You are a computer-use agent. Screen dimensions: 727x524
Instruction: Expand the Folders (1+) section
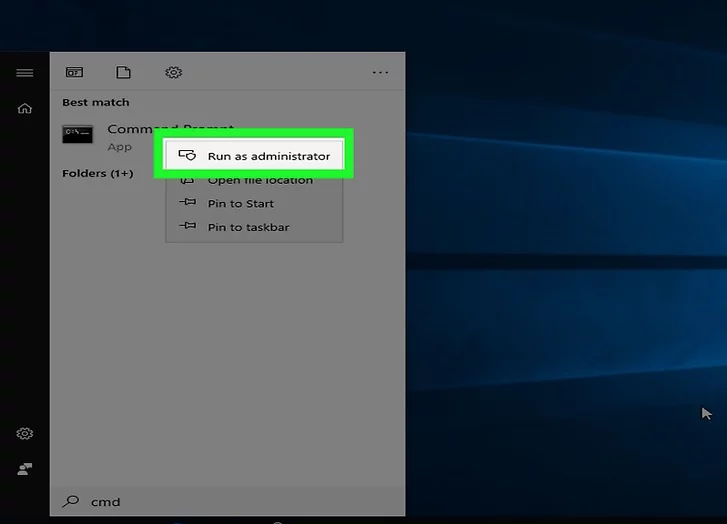point(97,174)
